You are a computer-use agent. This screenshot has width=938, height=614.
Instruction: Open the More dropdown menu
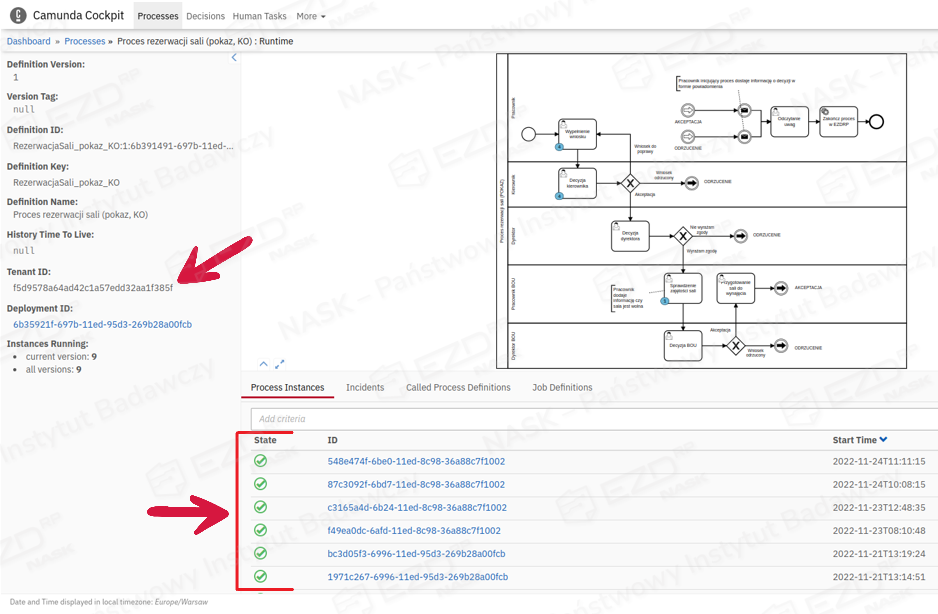coord(310,16)
